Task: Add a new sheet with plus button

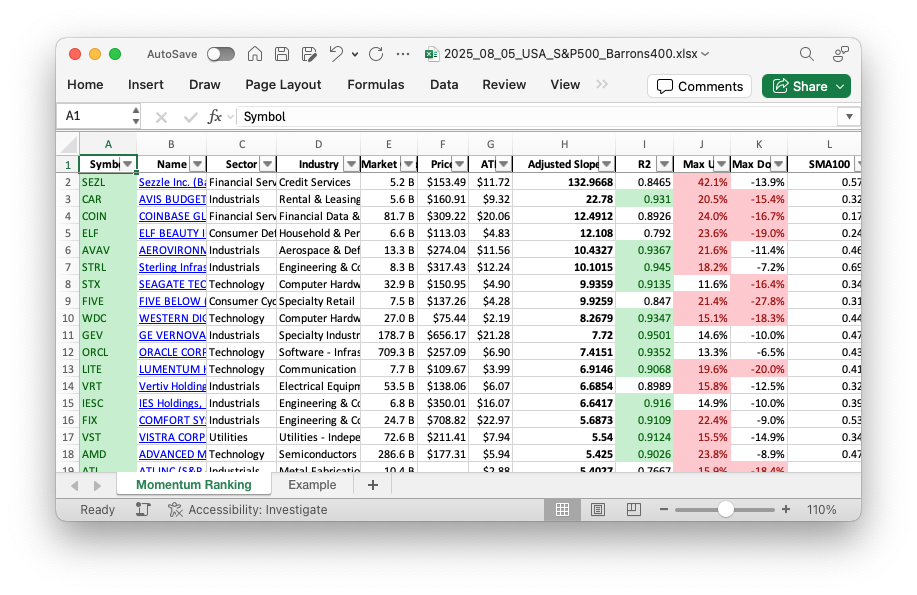Action: pyautogui.click(x=373, y=485)
